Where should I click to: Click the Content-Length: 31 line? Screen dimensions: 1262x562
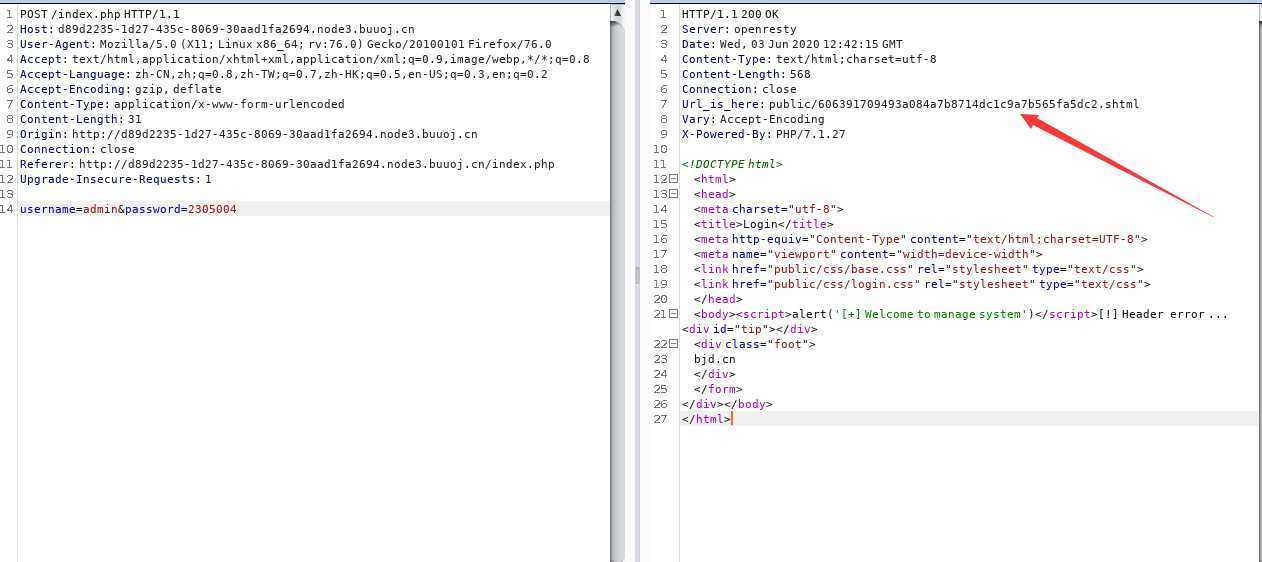pyautogui.click(x=81, y=119)
